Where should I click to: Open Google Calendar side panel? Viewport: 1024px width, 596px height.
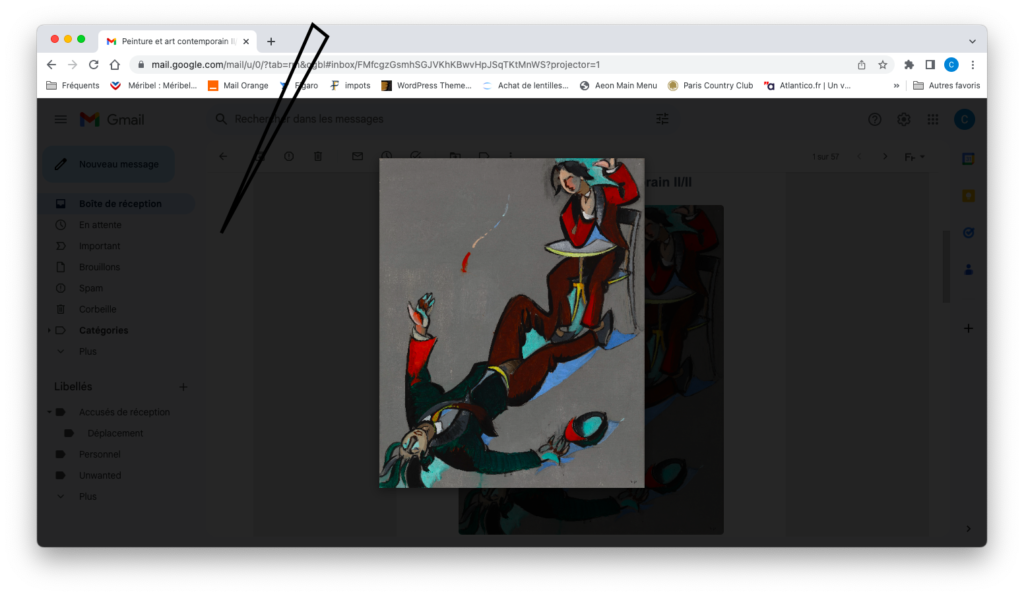(968, 159)
